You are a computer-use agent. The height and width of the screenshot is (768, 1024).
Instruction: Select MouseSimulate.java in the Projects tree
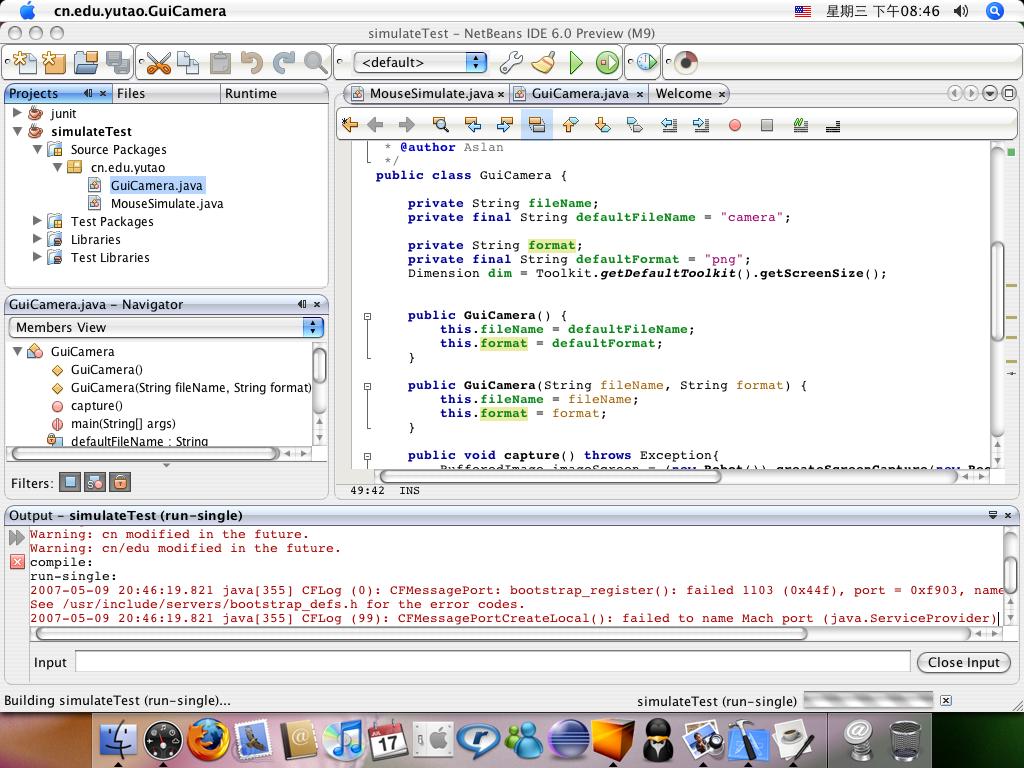pyautogui.click(x=167, y=203)
